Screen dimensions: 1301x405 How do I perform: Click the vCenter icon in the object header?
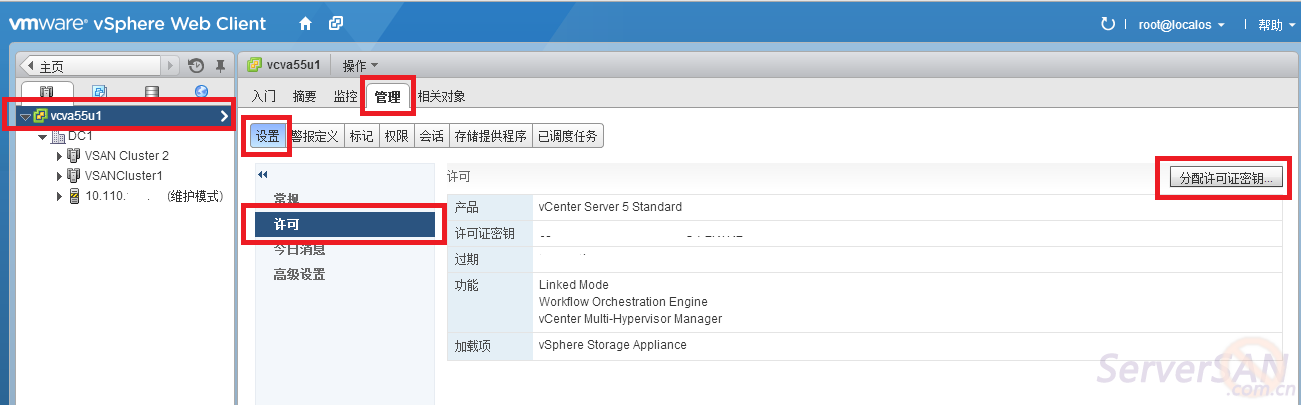[255, 65]
